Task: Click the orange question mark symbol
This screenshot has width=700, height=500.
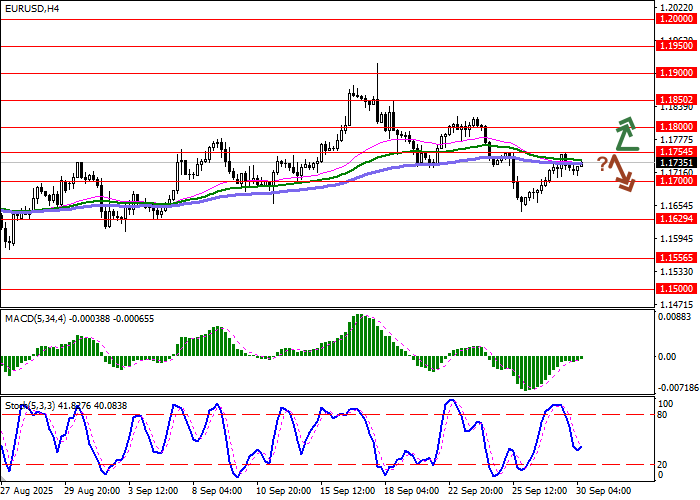Action: [x=602, y=163]
